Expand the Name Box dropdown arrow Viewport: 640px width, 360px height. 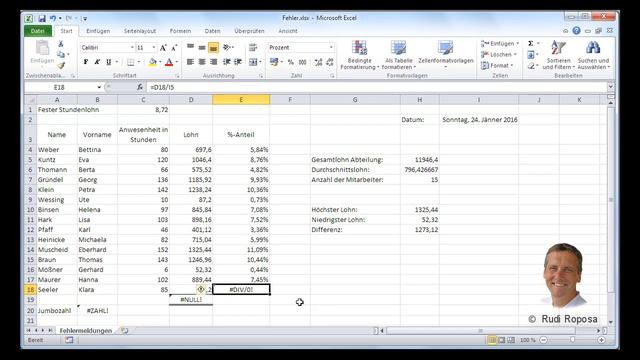pyautogui.click(x=99, y=87)
